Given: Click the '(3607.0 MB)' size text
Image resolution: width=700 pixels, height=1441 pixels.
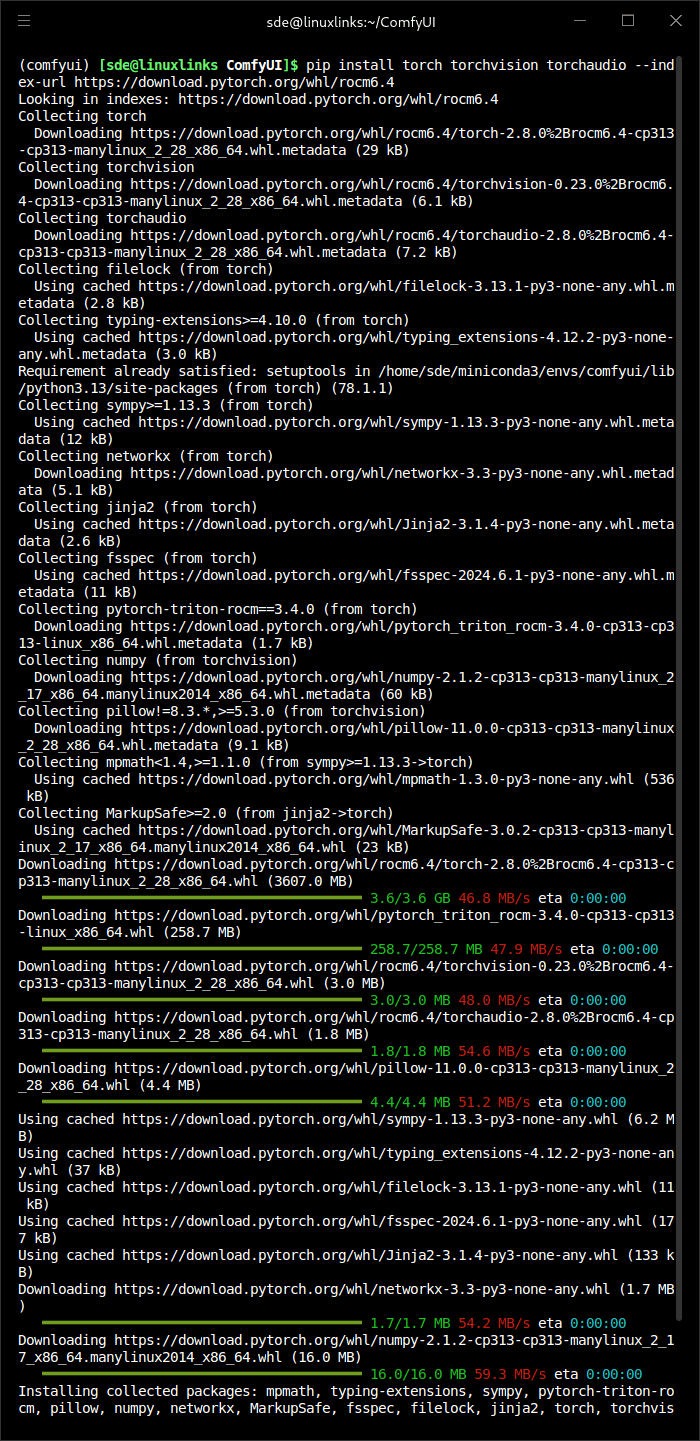Looking at the screenshot, I should [x=310, y=881].
